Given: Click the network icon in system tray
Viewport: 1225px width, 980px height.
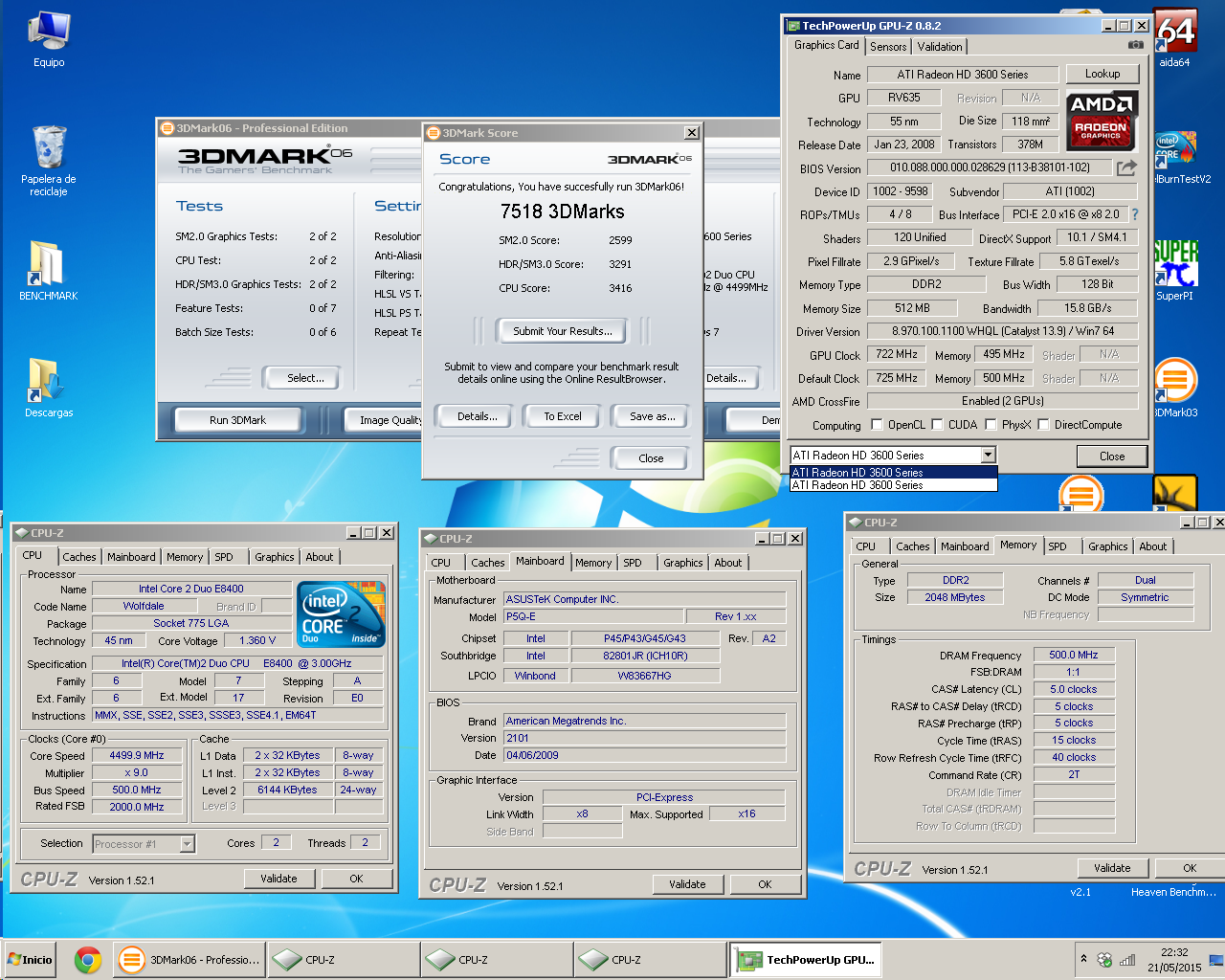Looking at the screenshot, I should [1127, 960].
